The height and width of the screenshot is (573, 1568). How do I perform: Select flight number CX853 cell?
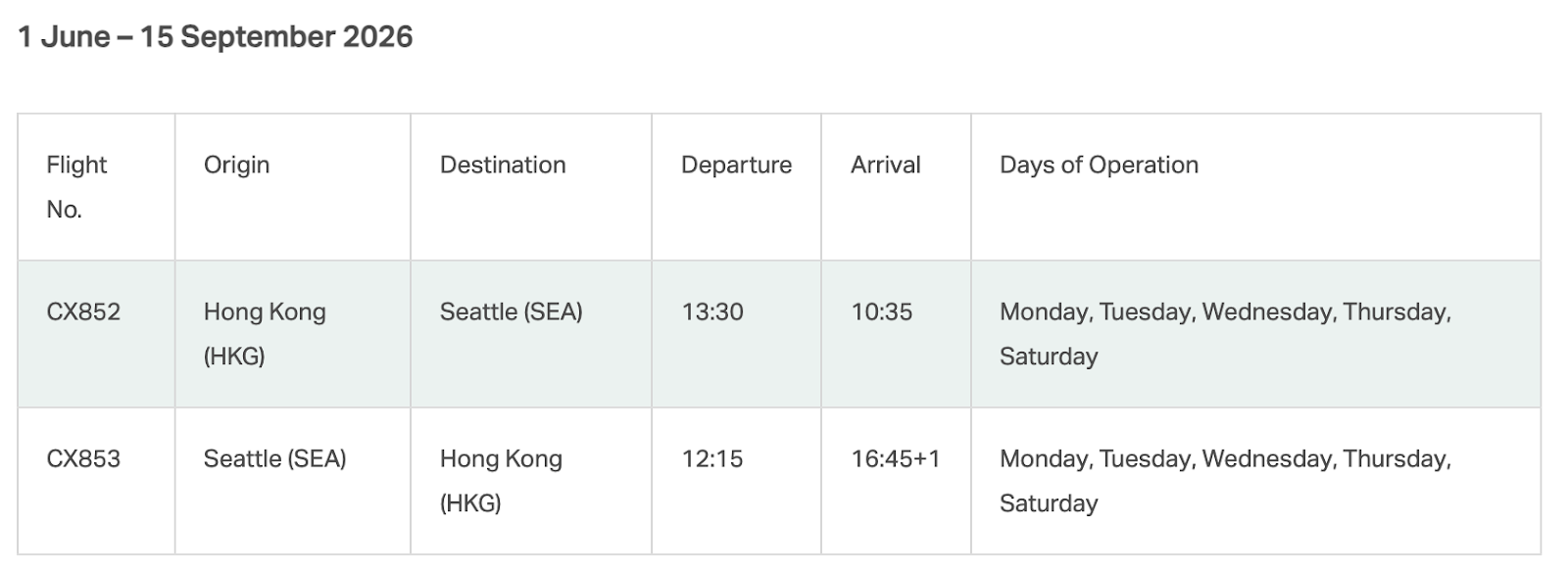pyautogui.click(x=96, y=481)
